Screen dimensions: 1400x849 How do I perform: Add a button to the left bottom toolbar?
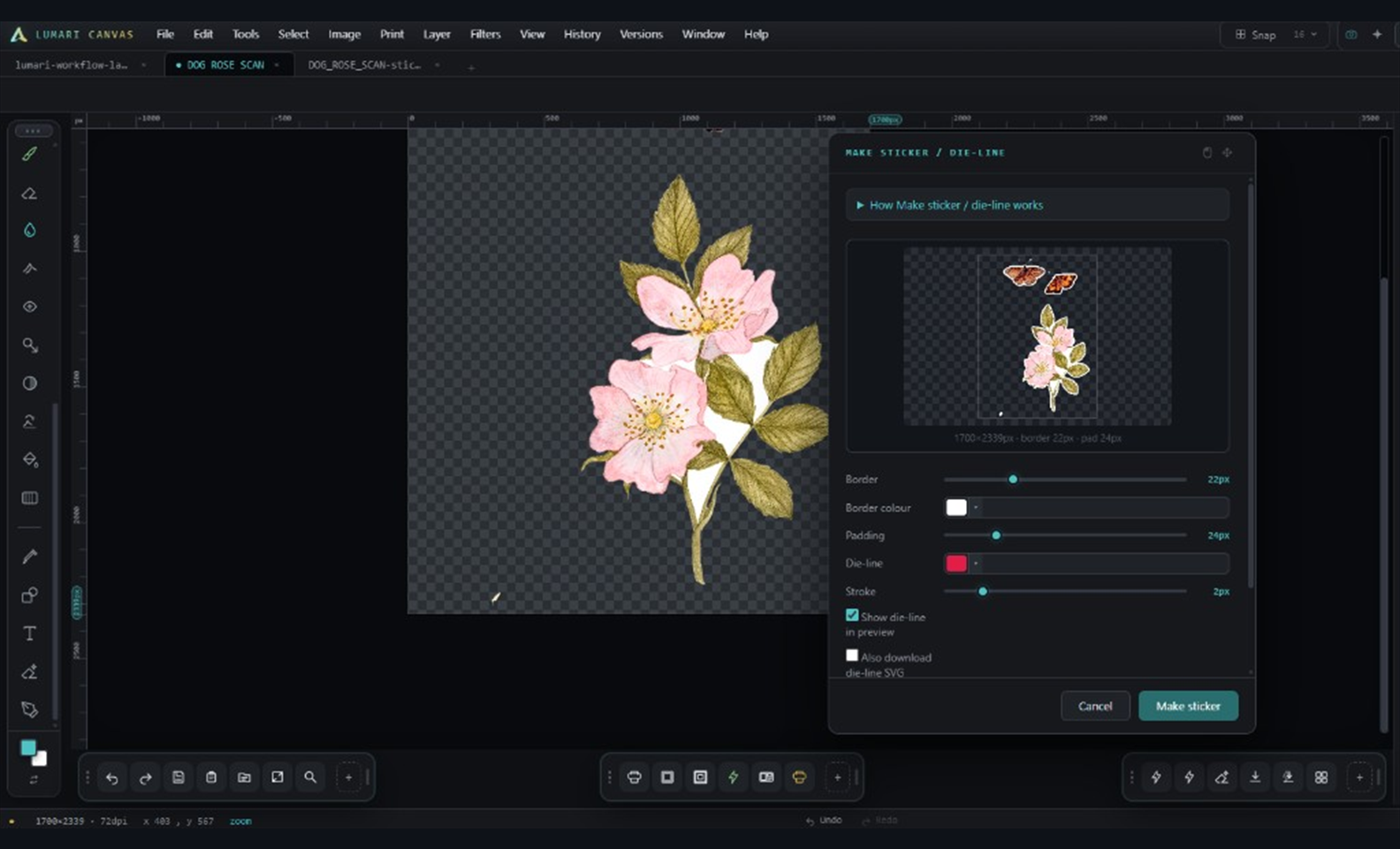coord(348,777)
